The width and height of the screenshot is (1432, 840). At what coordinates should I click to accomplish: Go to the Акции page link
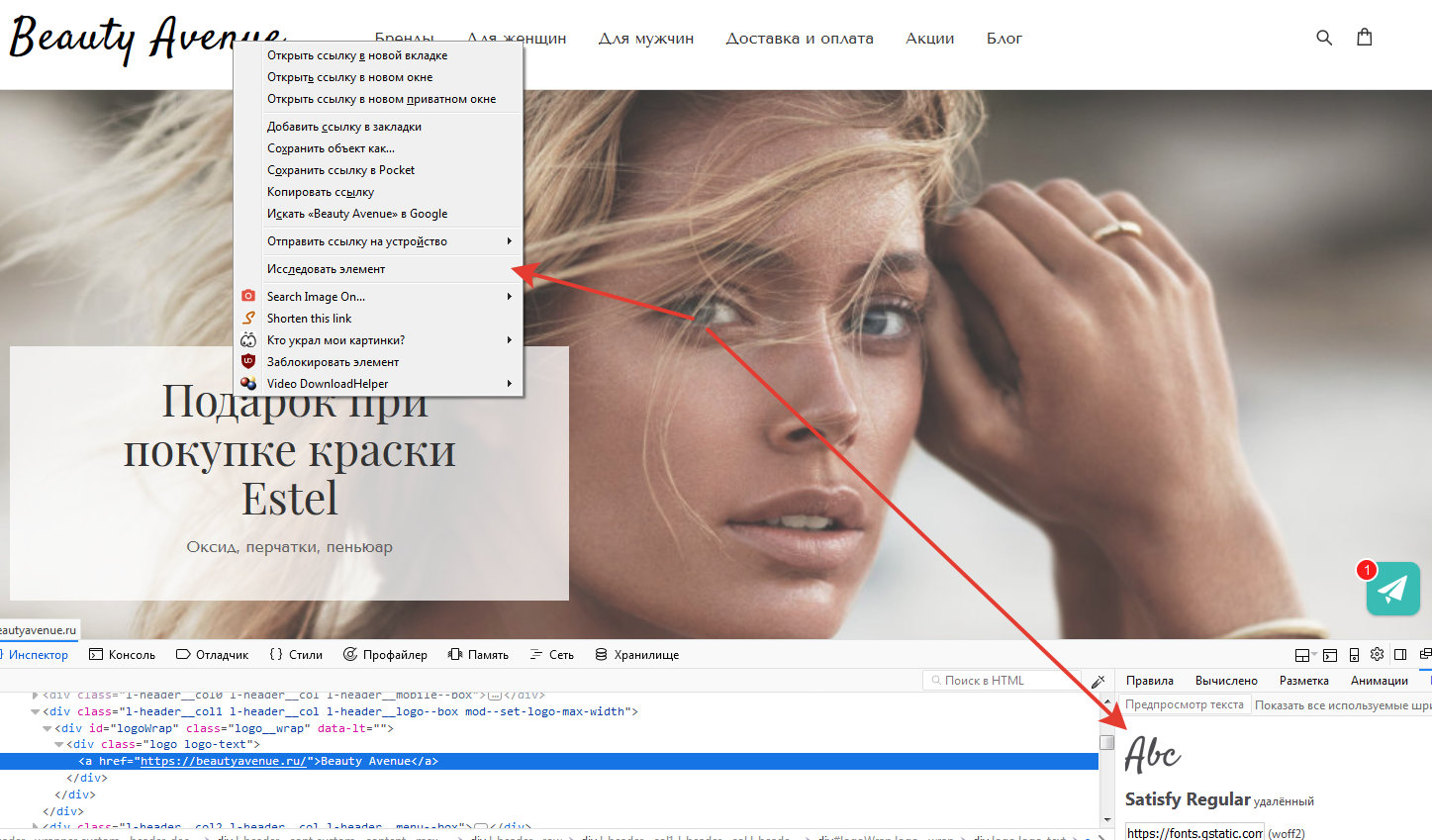coord(930,39)
